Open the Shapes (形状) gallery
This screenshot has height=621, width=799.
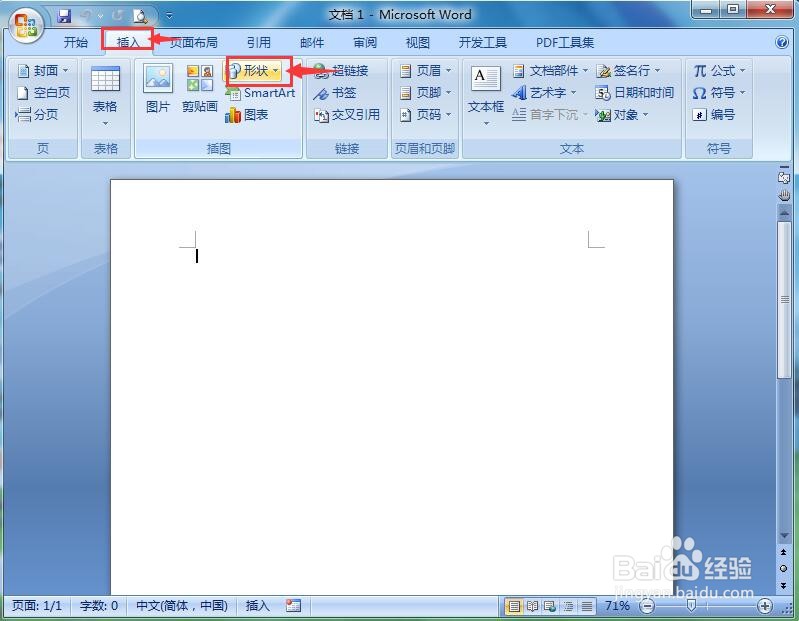point(254,70)
